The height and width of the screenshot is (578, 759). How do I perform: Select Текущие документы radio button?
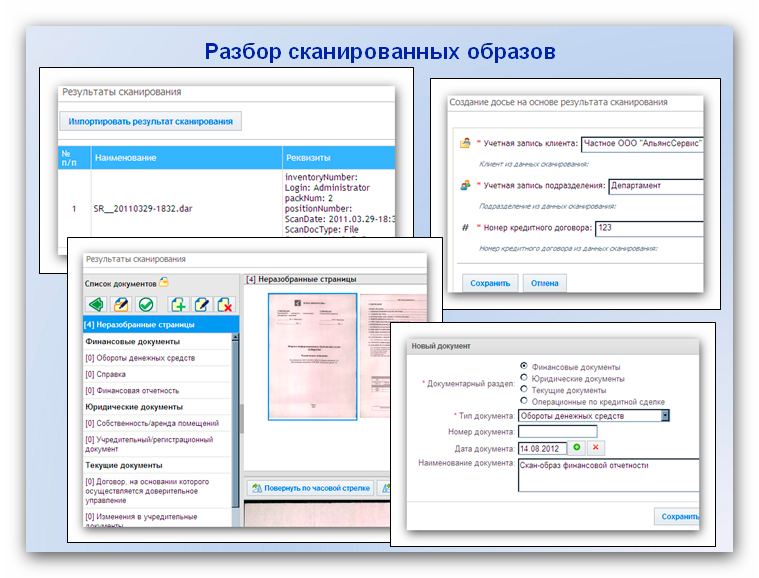(x=524, y=389)
